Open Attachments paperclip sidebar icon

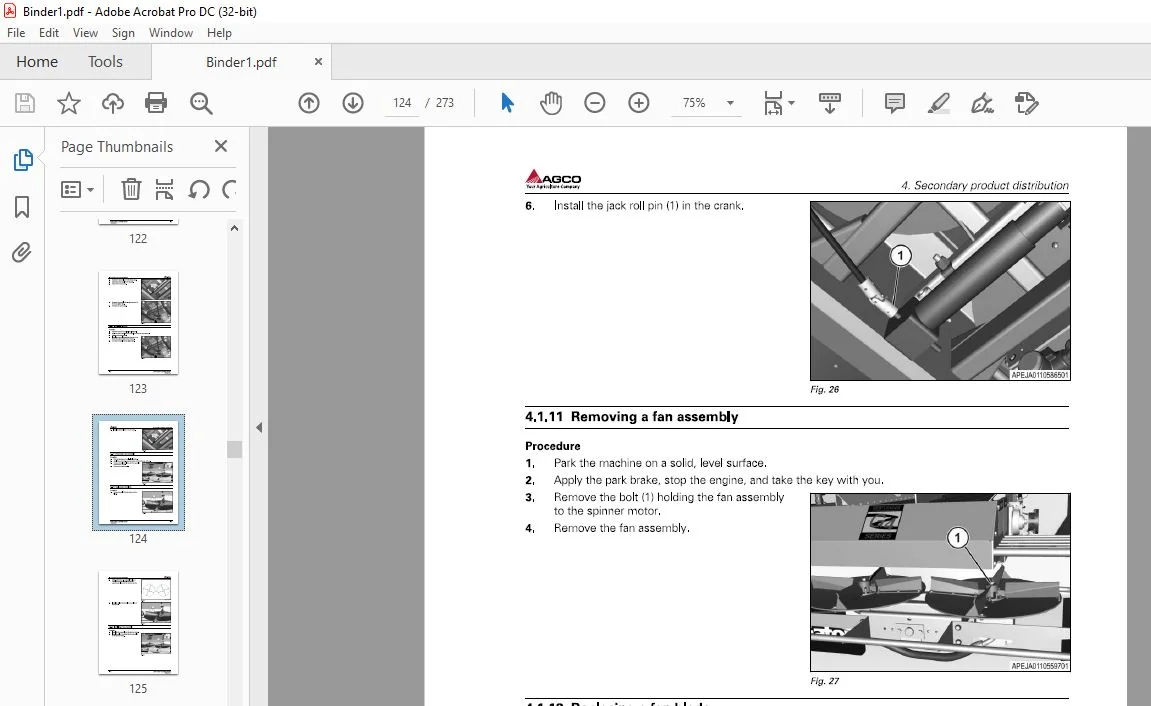click(22, 252)
